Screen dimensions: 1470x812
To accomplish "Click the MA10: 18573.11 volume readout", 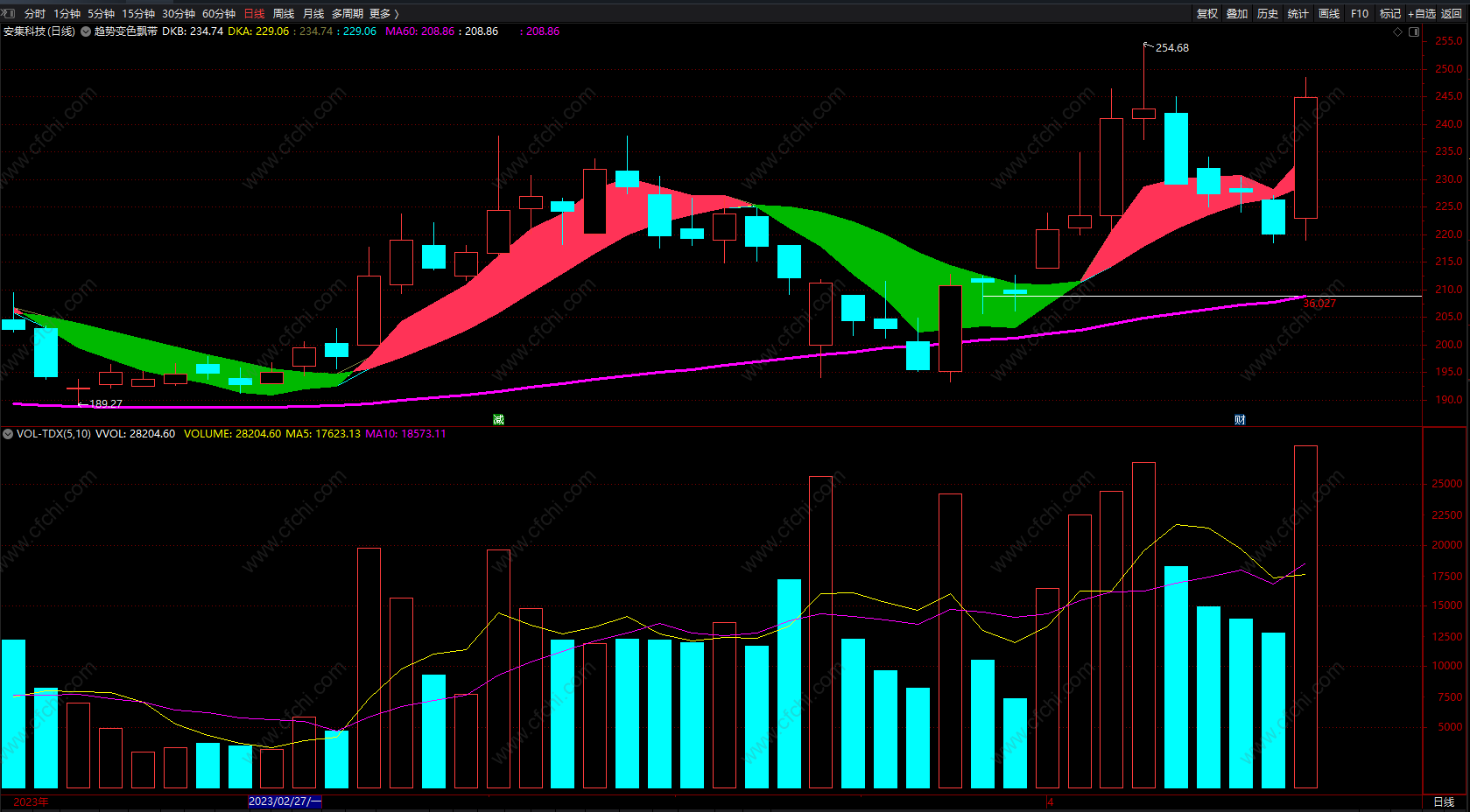I will tap(405, 434).
